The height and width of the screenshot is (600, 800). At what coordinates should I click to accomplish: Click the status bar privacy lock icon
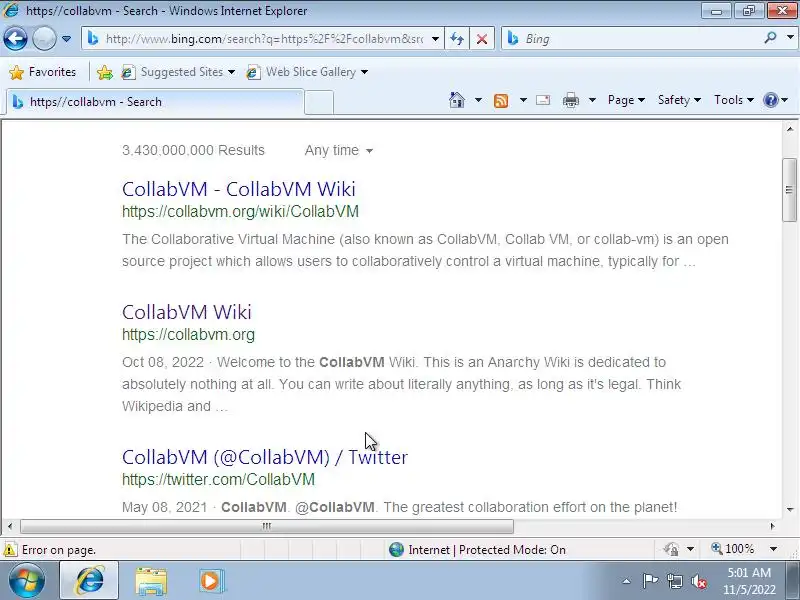[x=671, y=549]
